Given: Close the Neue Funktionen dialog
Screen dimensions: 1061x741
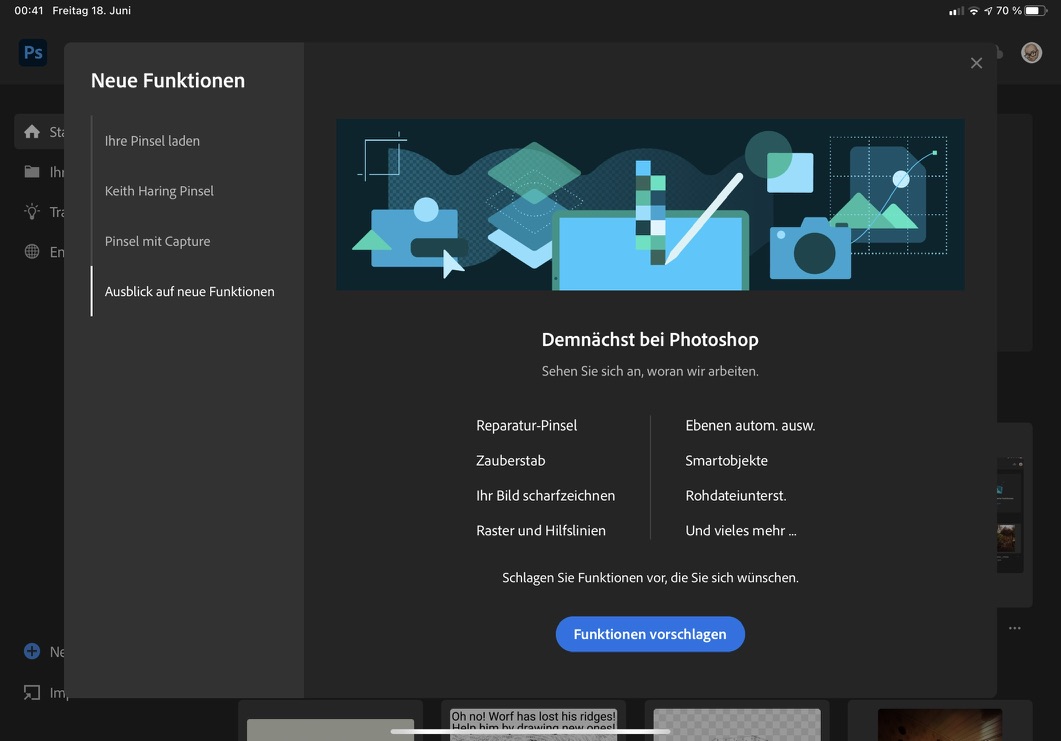Looking at the screenshot, I should (976, 63).
